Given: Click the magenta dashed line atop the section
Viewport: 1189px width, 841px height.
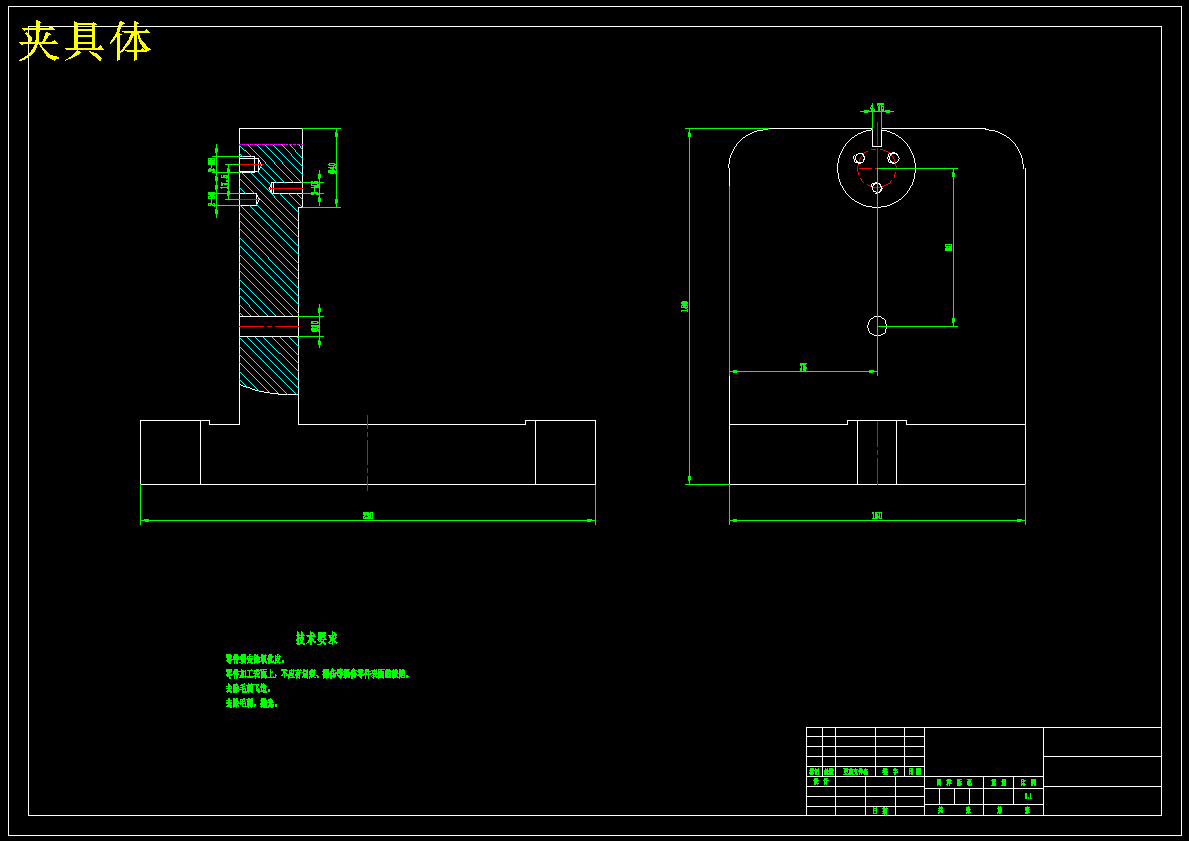Looking at the screenshot, I should 271,144.
